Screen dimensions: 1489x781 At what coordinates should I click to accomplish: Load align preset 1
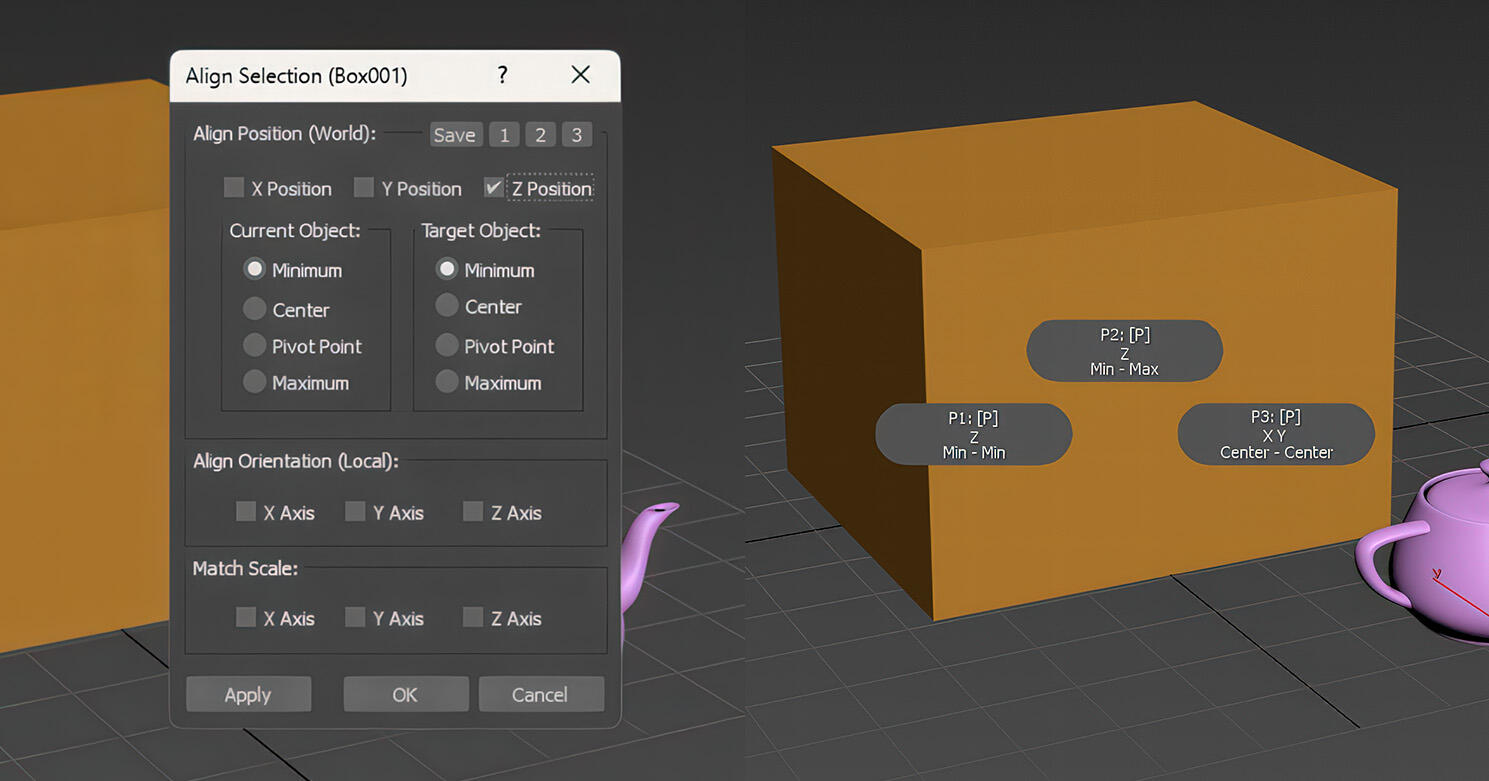(x=504, y=135)
